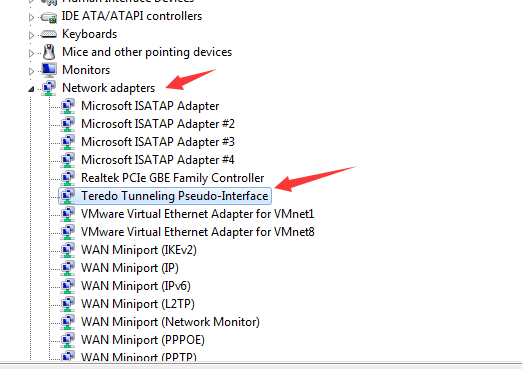Click the Keyboards category icon
522x369 pixels.
49,34
